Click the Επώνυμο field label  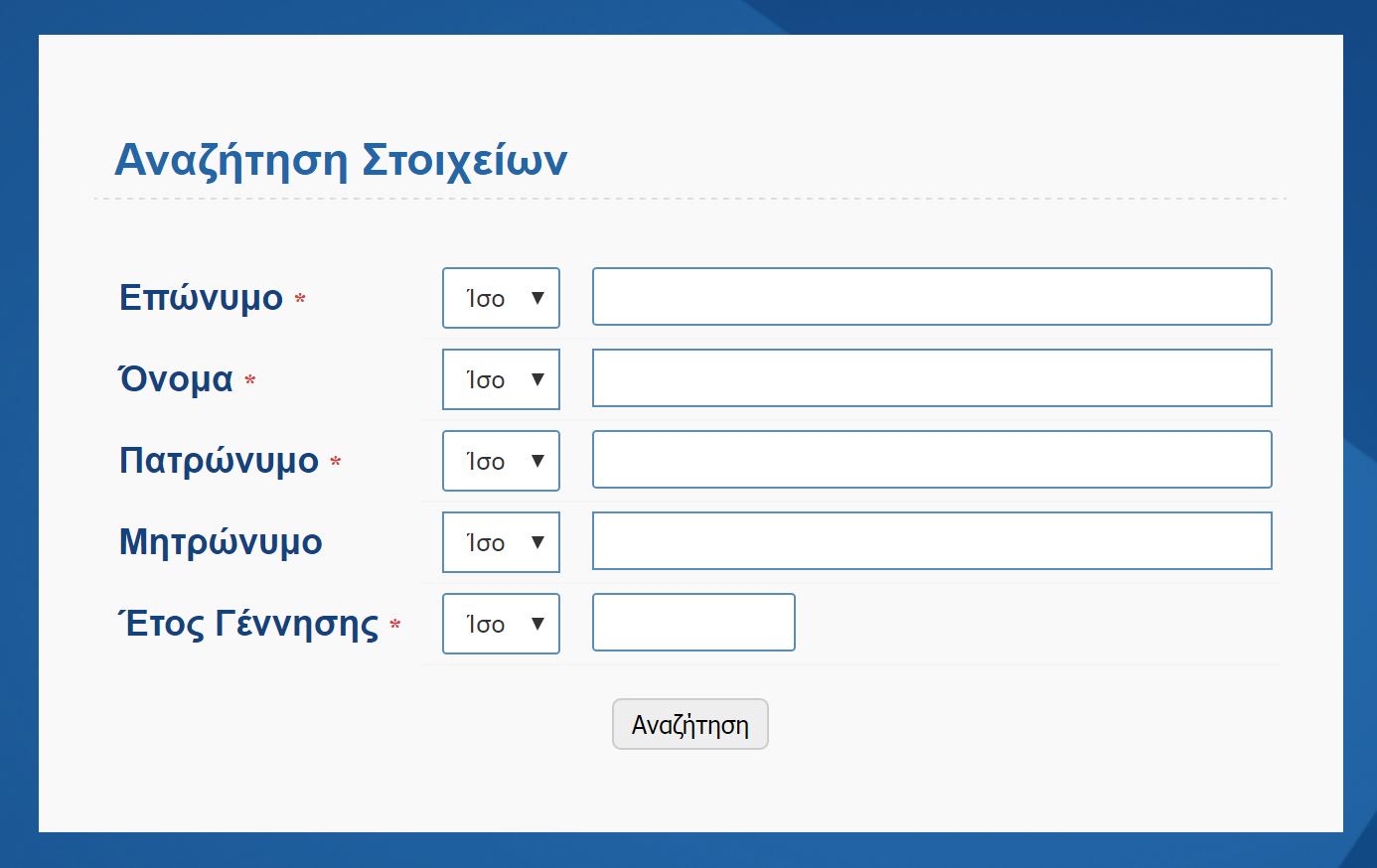click(x=201, y=298)
